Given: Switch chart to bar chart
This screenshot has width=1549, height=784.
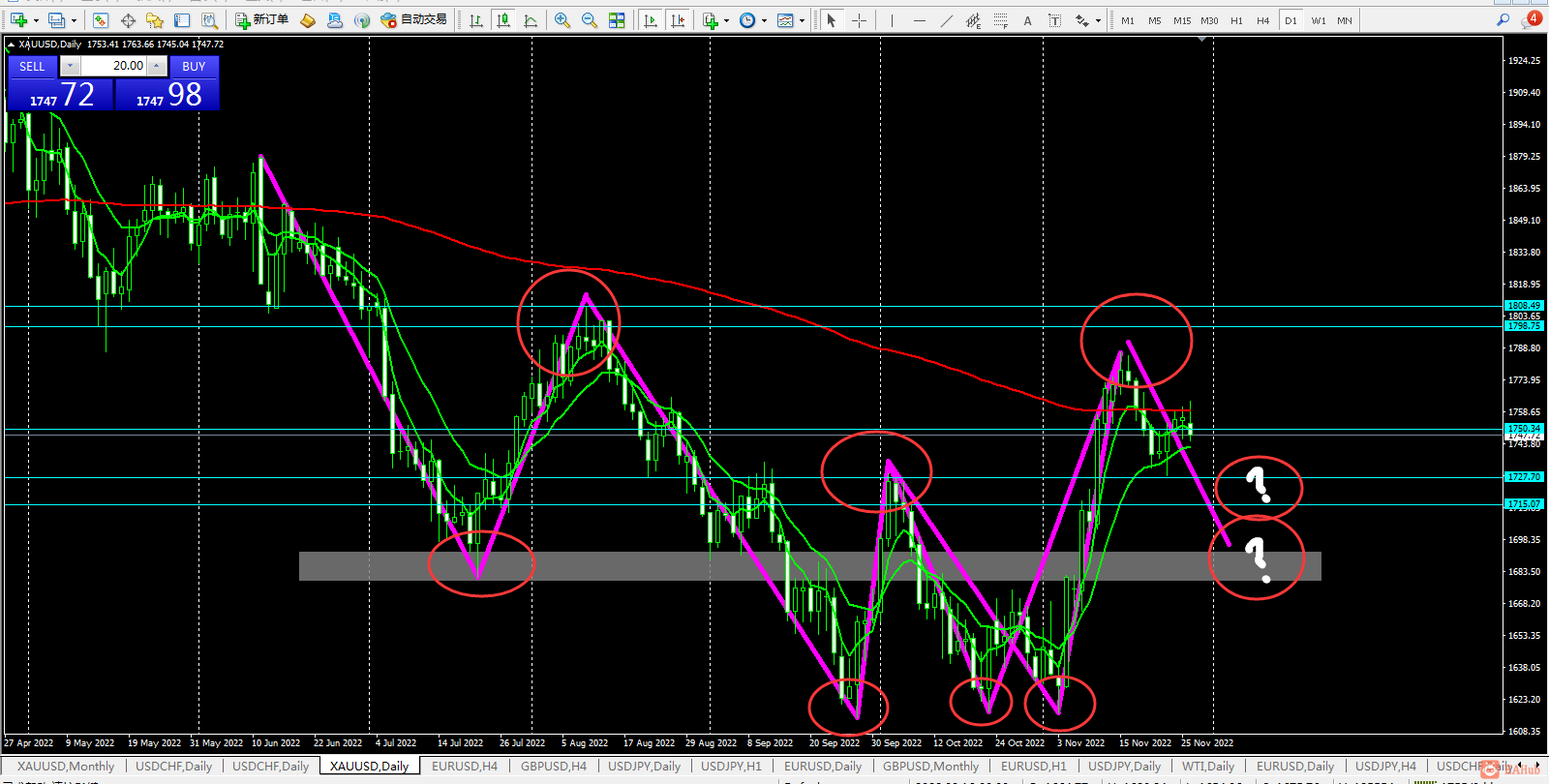Looking at the screenshot, I should click(476, 20).
